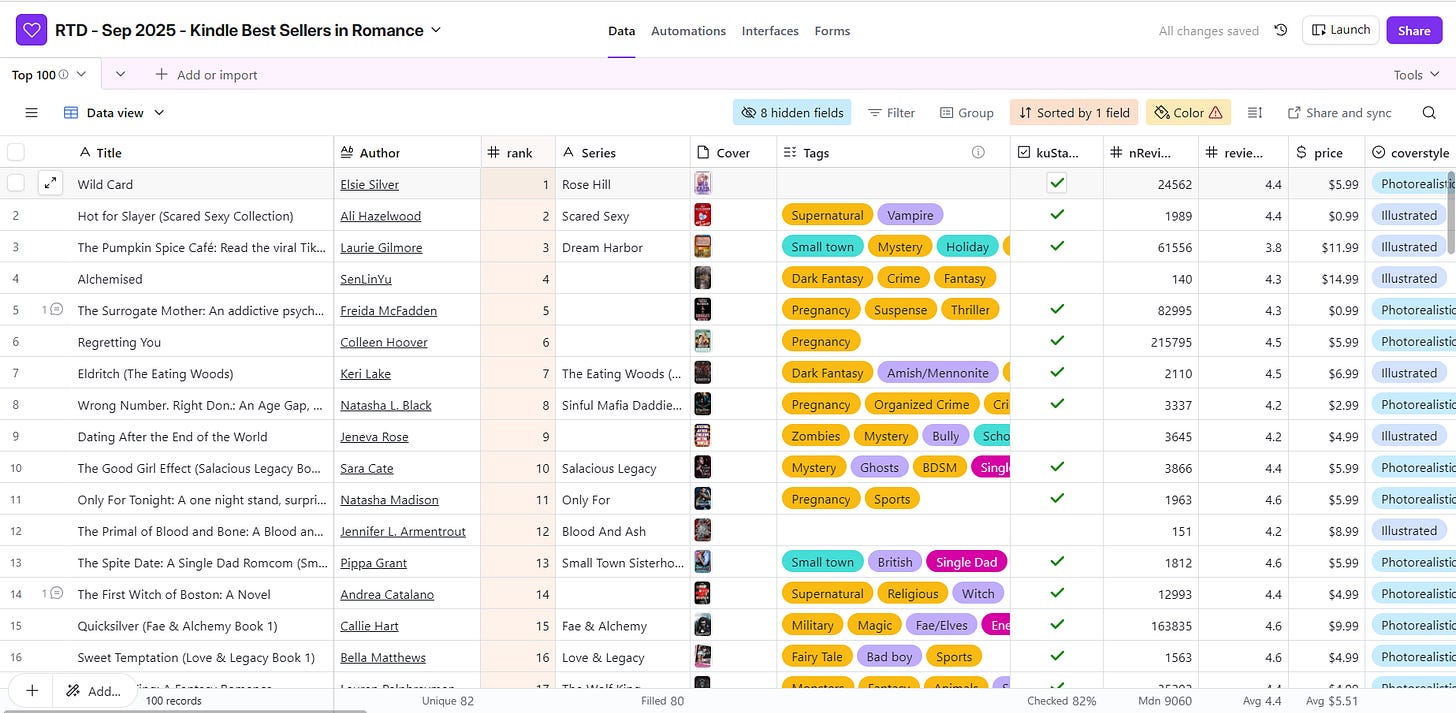Open Regretting You cover thumbnail
This screenshot has height=713, width=1456.
point(703,341)
